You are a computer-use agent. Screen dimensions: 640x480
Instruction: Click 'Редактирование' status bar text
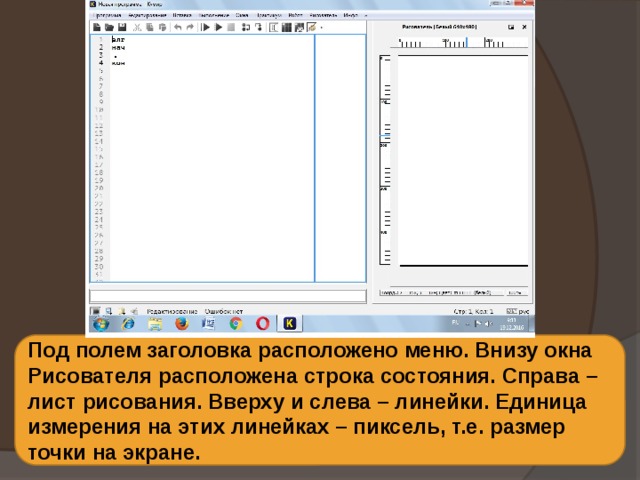click(x=172, y=311)
